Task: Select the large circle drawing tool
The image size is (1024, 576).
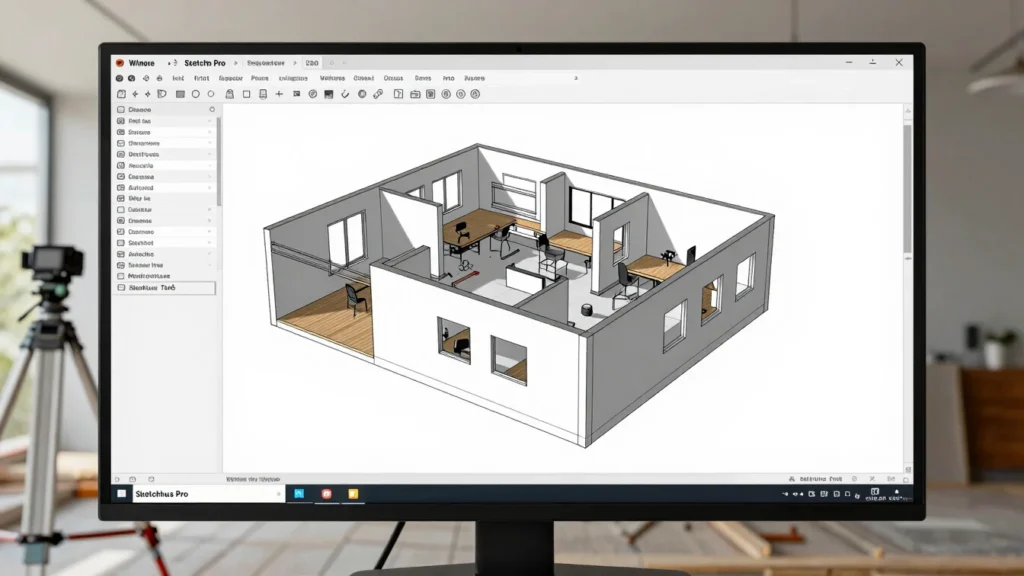Action: 195,94
